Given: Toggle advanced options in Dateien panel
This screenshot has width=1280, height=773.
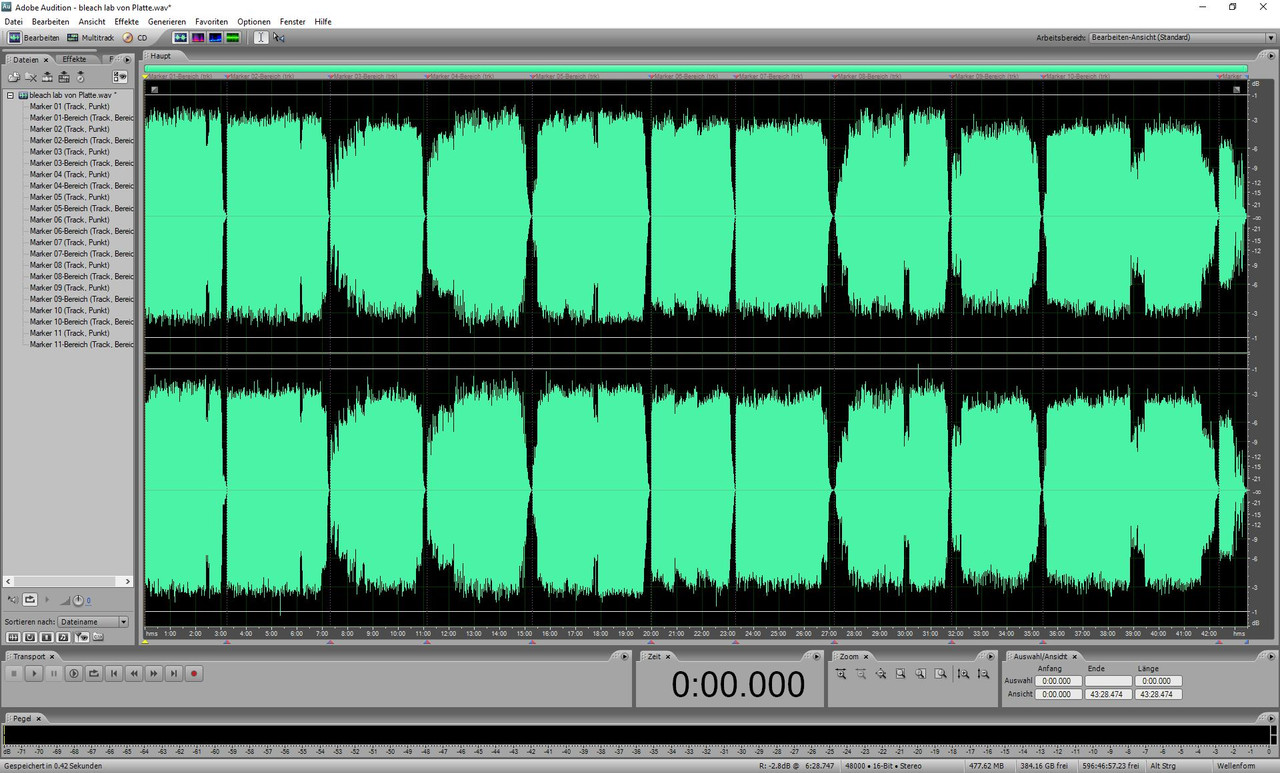Looking at the screenshot, I should [120, 77].
